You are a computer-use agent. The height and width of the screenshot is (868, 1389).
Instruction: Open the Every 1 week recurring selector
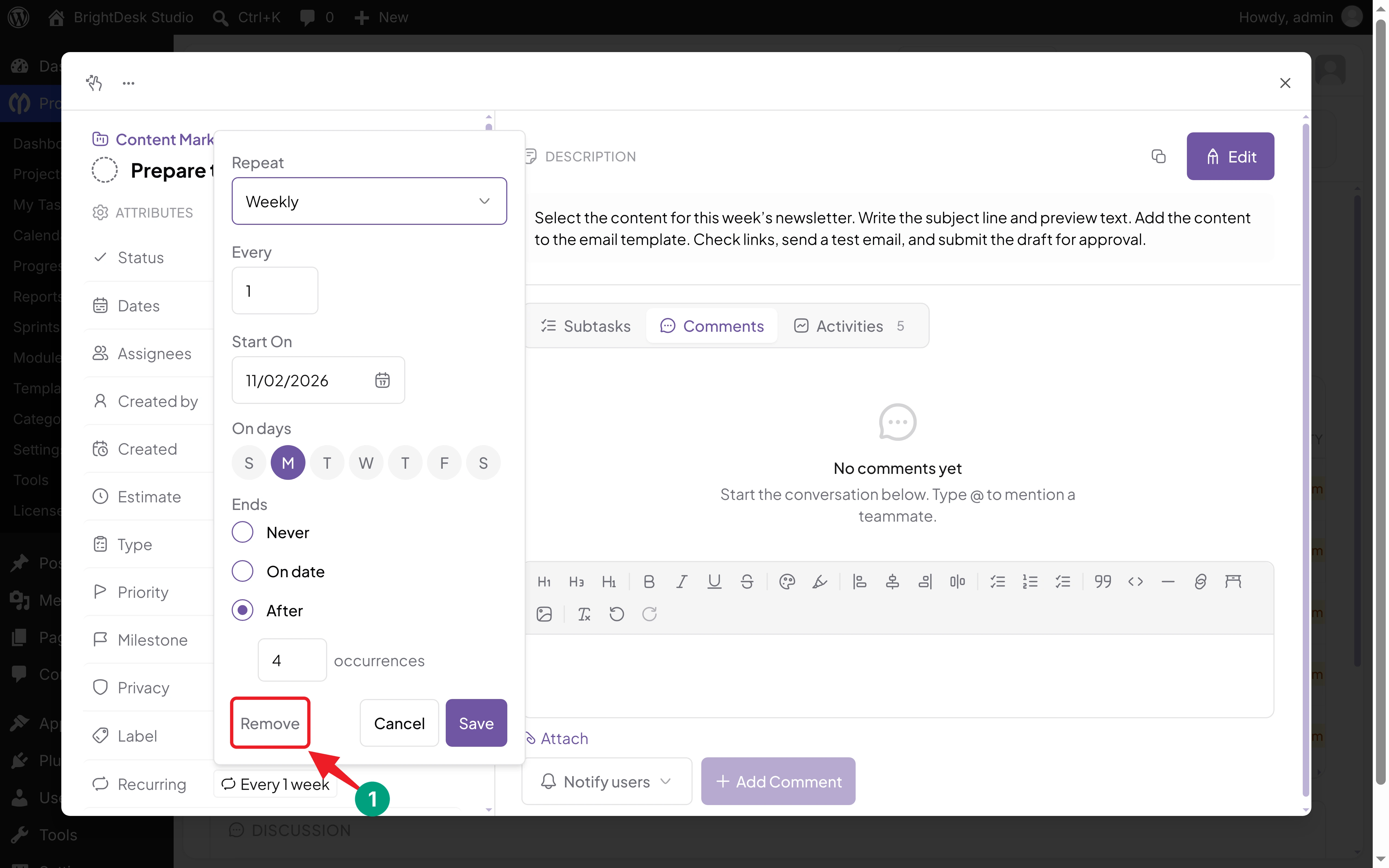coord(276,784)
